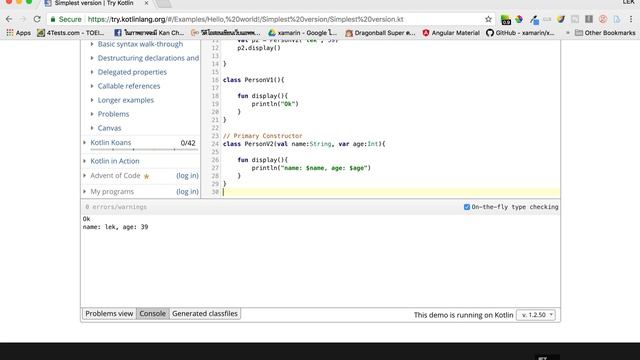Click the 0 errors/warnings status text
The image size is (640, 360).
(116, 207)
